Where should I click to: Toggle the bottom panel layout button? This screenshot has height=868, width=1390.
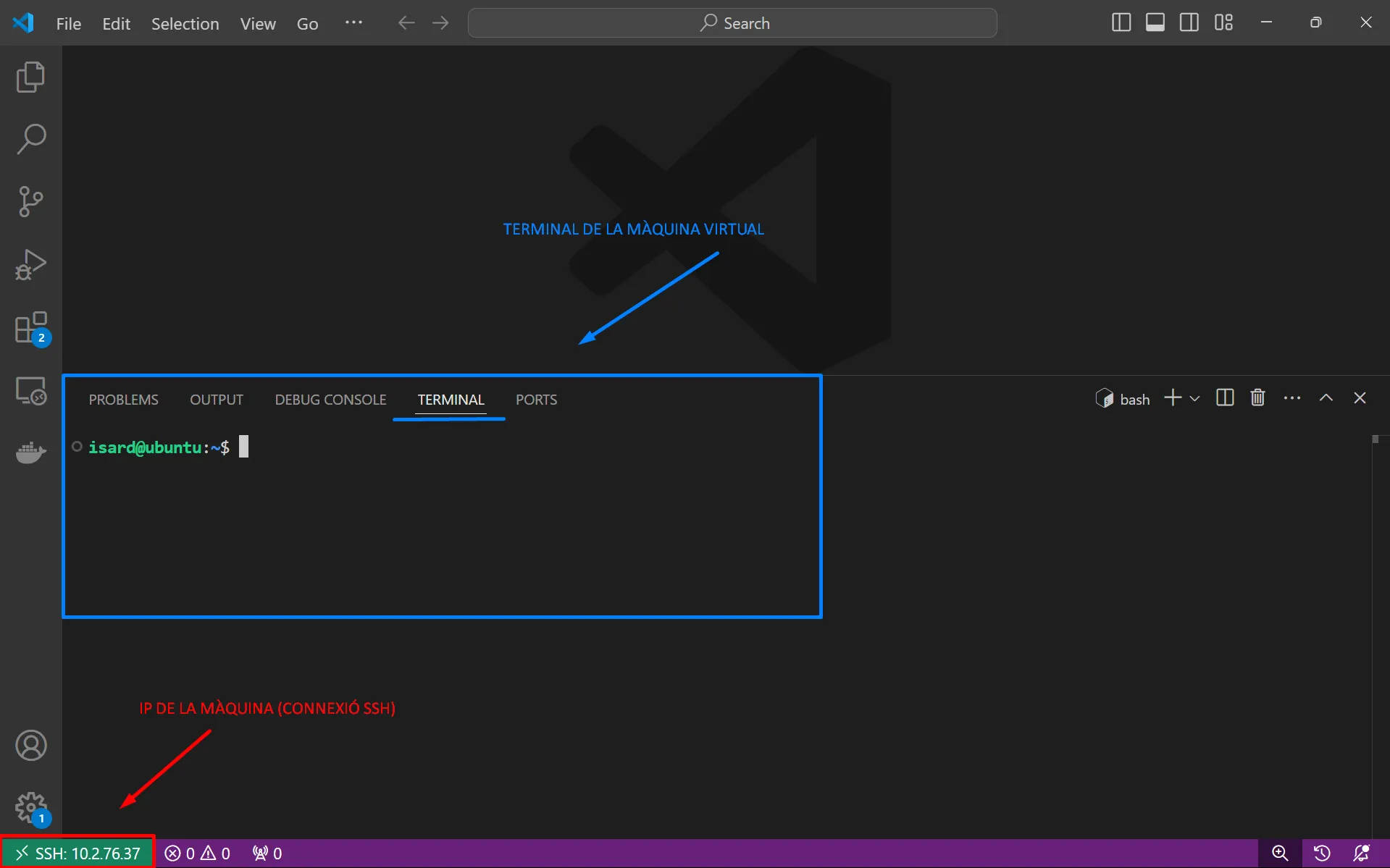click(x=1155, y=22)
